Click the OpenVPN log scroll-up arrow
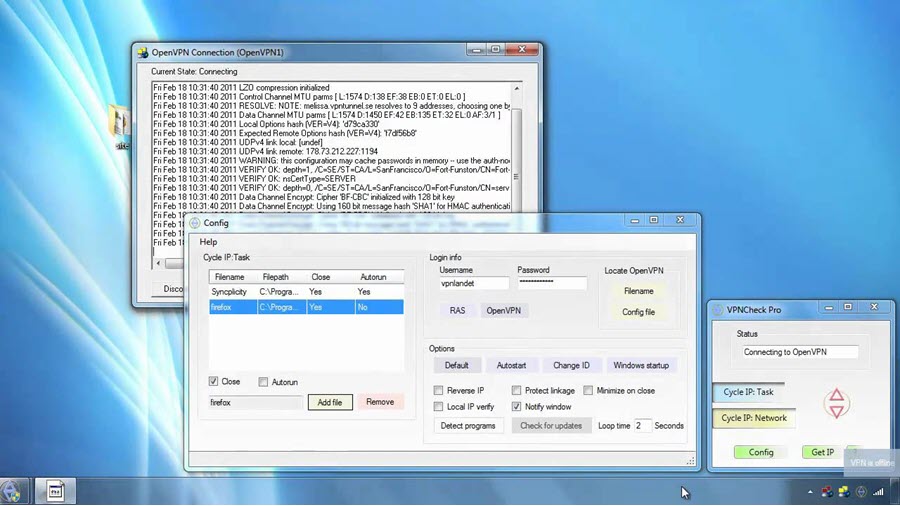 coord(517,89)
